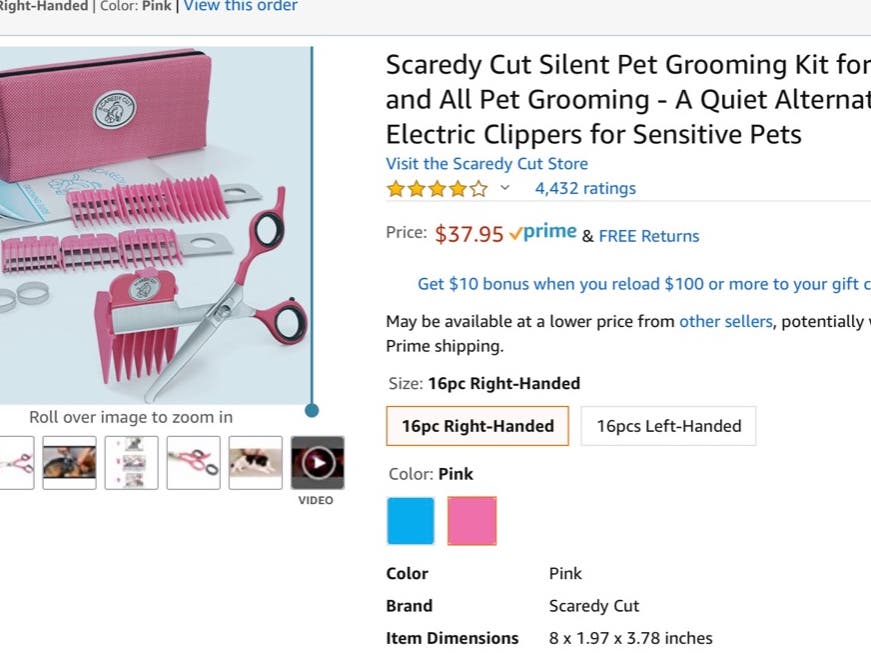This screenshot has width=871, height=653.
Task: Select the pink color swatch
Action: click(x=472, y=521)
